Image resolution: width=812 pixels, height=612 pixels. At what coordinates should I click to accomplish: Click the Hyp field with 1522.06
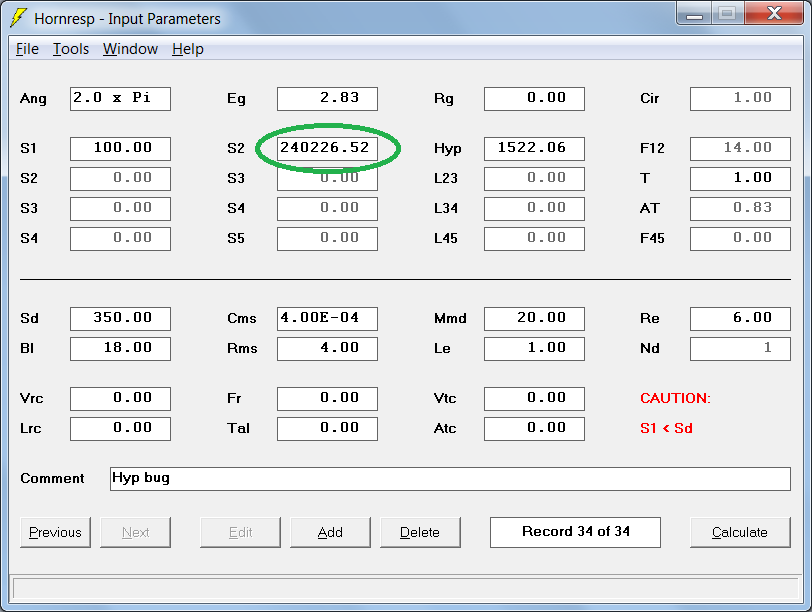(534, 149)
